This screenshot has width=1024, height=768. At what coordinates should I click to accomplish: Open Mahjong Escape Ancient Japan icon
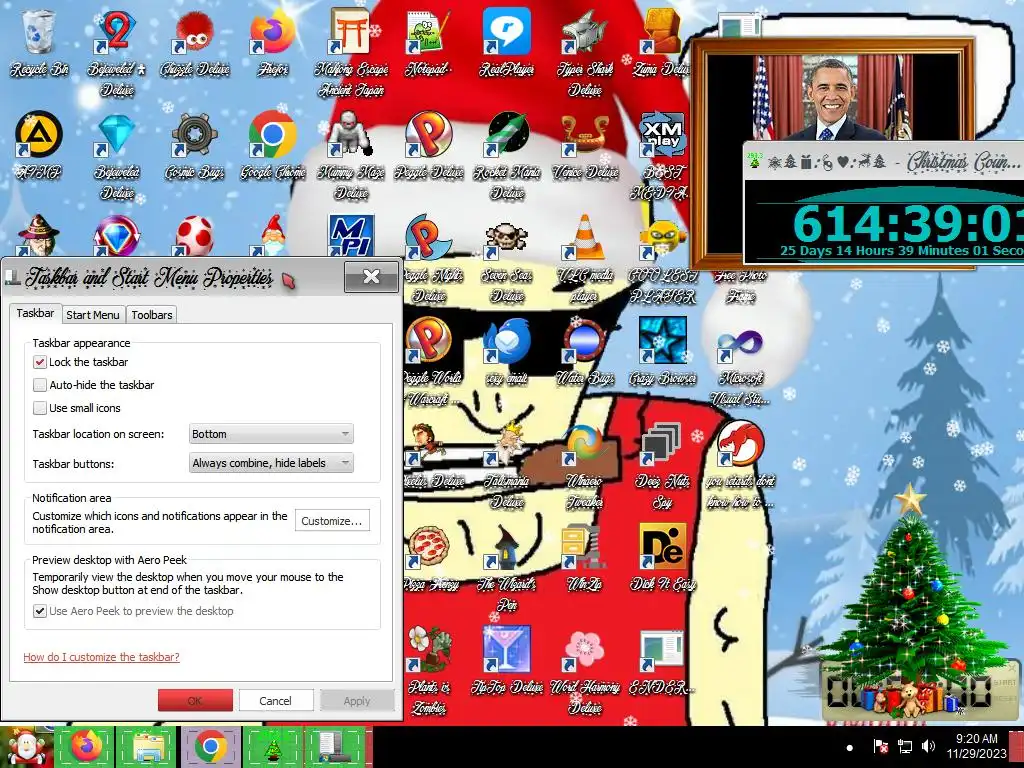(x=351, y=52)
